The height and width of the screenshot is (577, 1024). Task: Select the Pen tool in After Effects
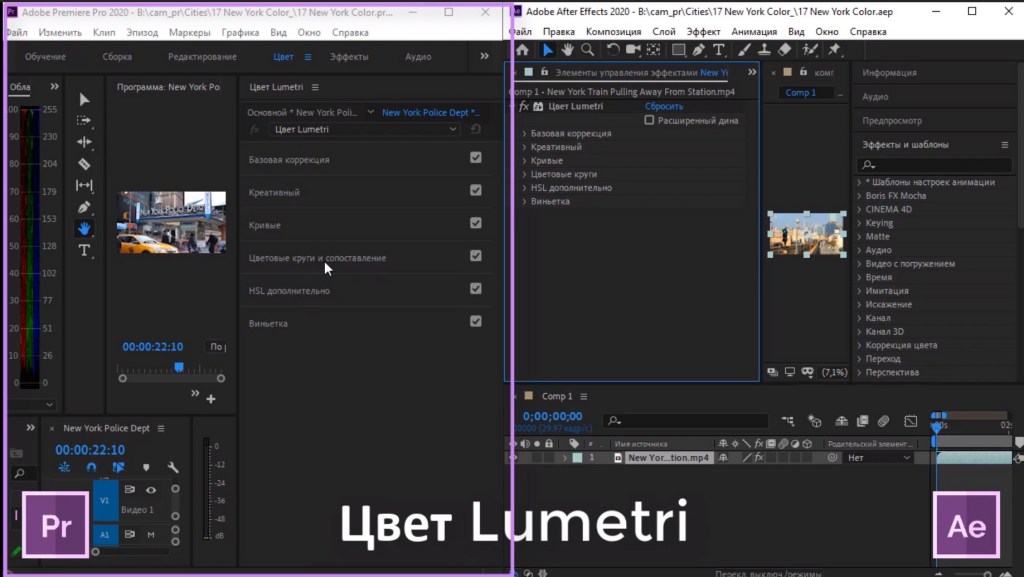click(x=699, y=50)
